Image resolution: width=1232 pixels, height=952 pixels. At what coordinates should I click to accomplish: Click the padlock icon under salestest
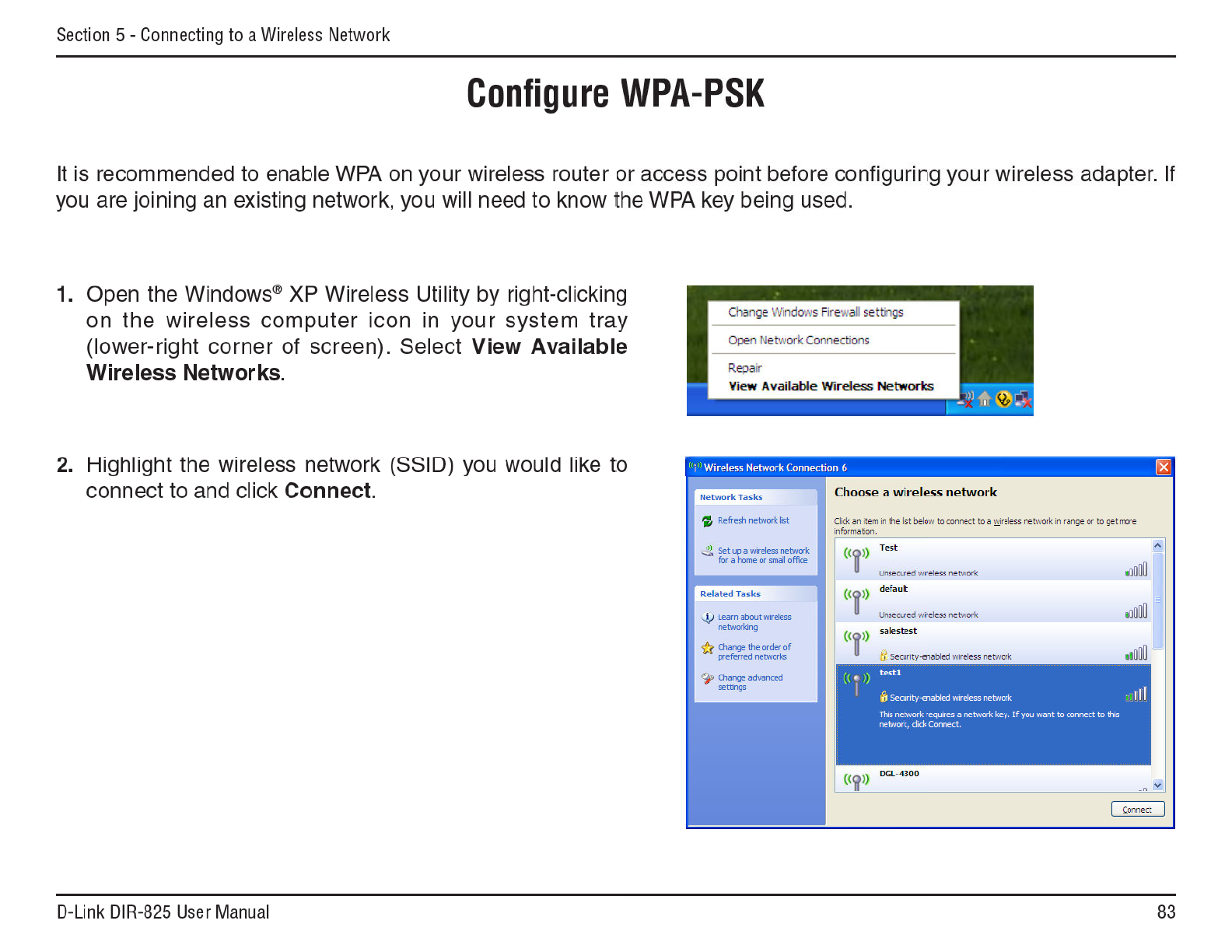tap(884, 656)
